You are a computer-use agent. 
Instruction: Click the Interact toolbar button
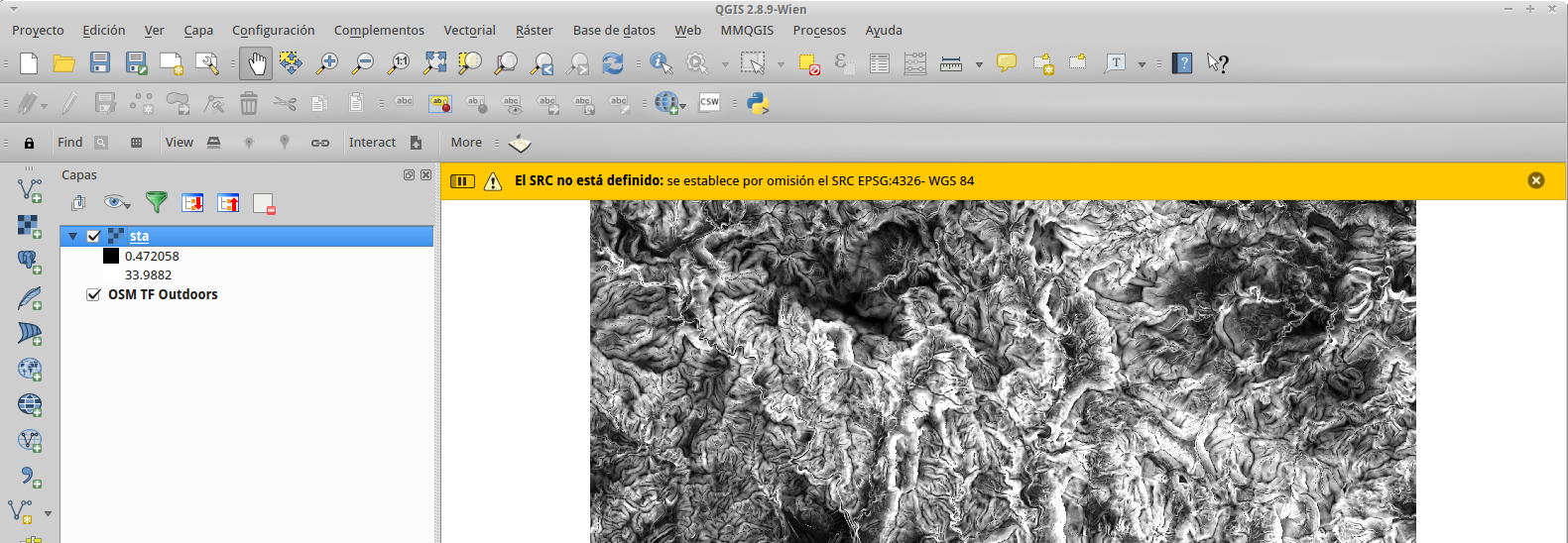coord(372,143)
